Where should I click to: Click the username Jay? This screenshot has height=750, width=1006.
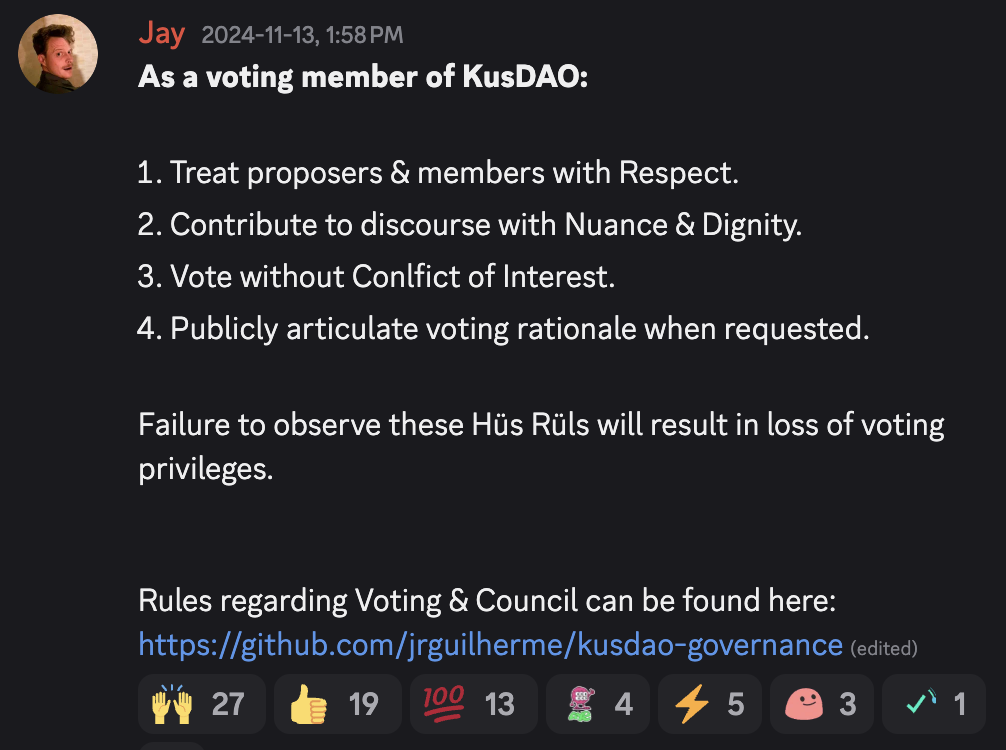pos(161,34)
